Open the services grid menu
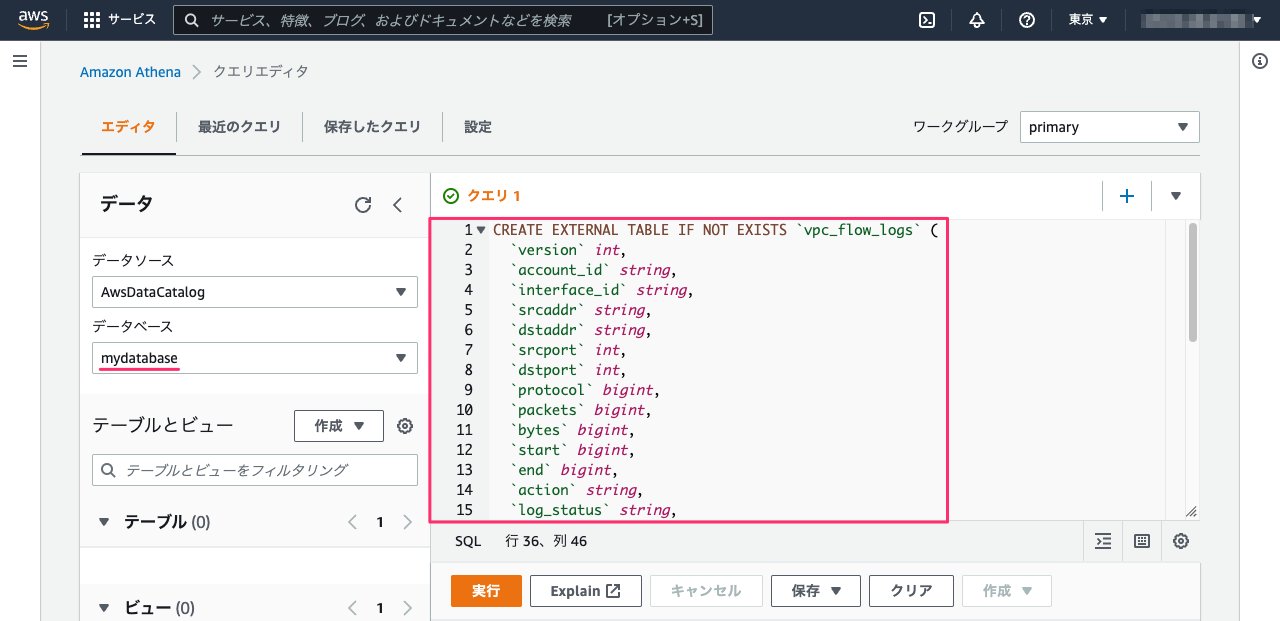 (x=92, y=20)
